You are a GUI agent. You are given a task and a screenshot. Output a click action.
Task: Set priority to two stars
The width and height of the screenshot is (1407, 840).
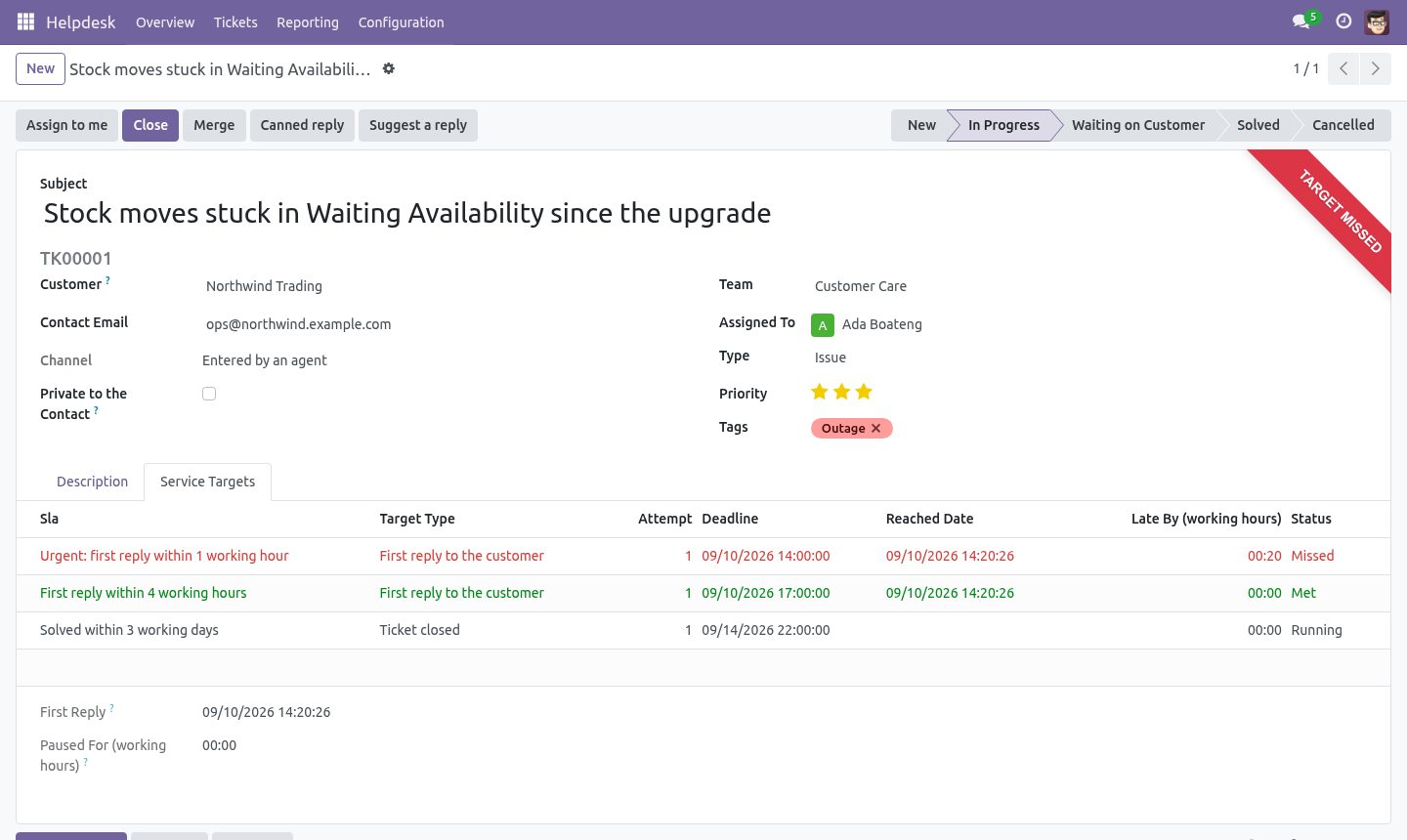tap(842, 392)
